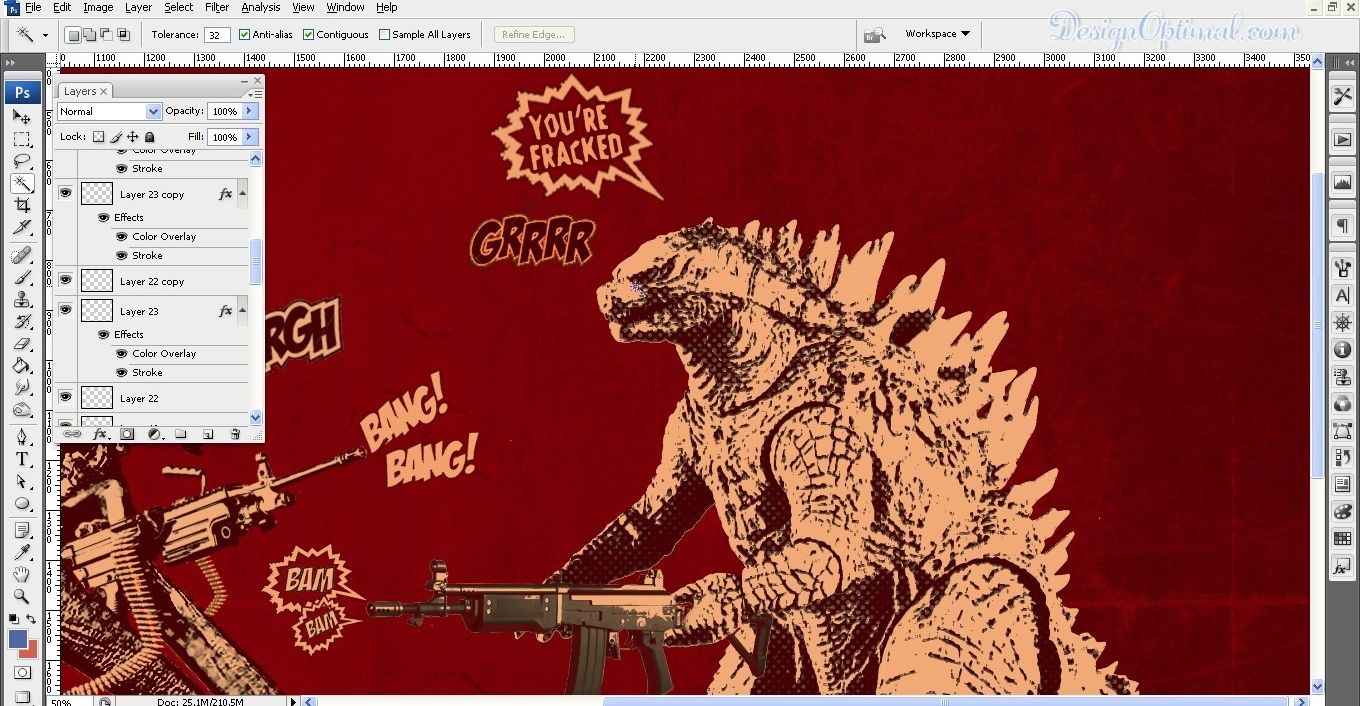Toggle visibility of Layer 23

coord(65,311)
